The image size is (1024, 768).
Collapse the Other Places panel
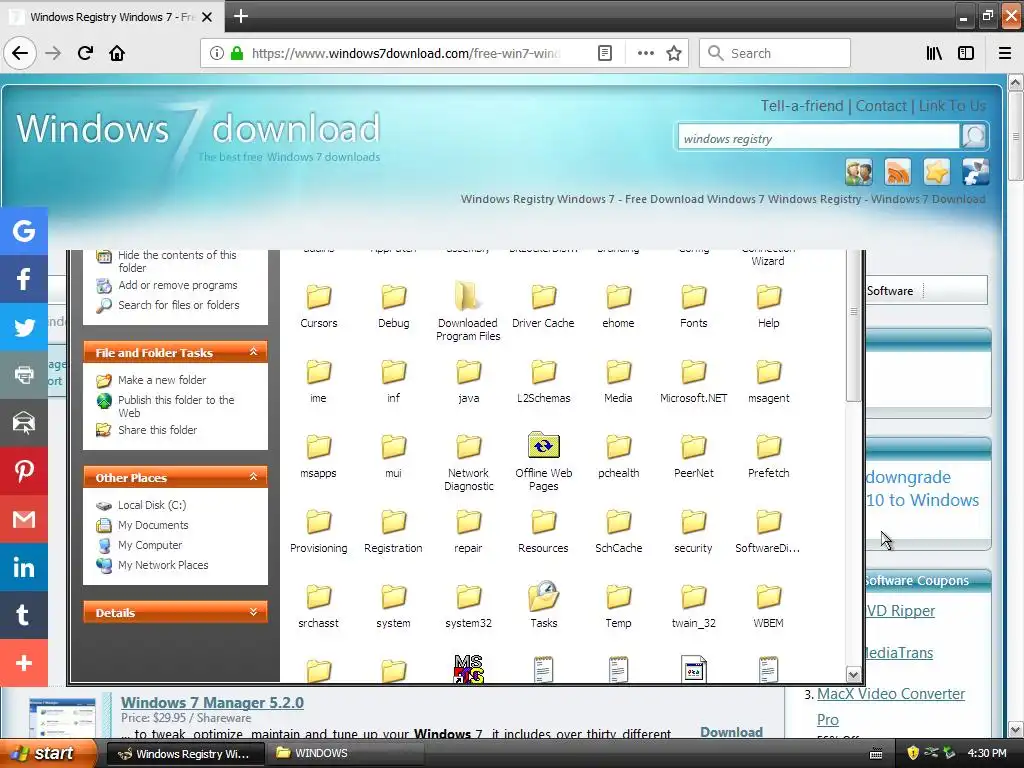253,477
